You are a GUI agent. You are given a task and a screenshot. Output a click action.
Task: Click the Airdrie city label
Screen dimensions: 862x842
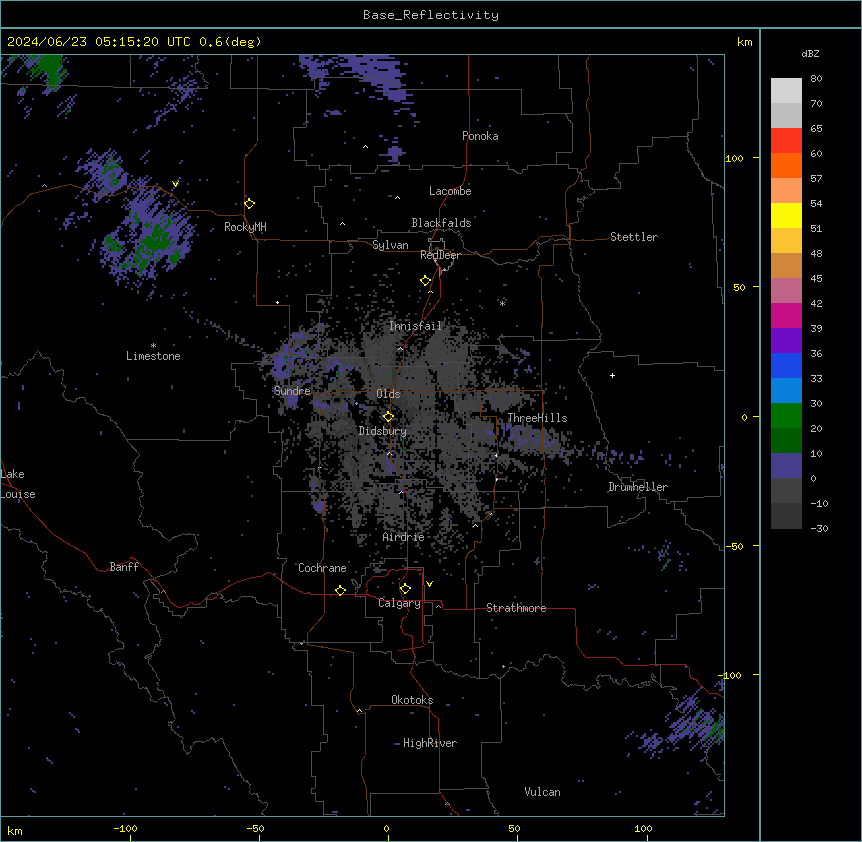(404, 537)
